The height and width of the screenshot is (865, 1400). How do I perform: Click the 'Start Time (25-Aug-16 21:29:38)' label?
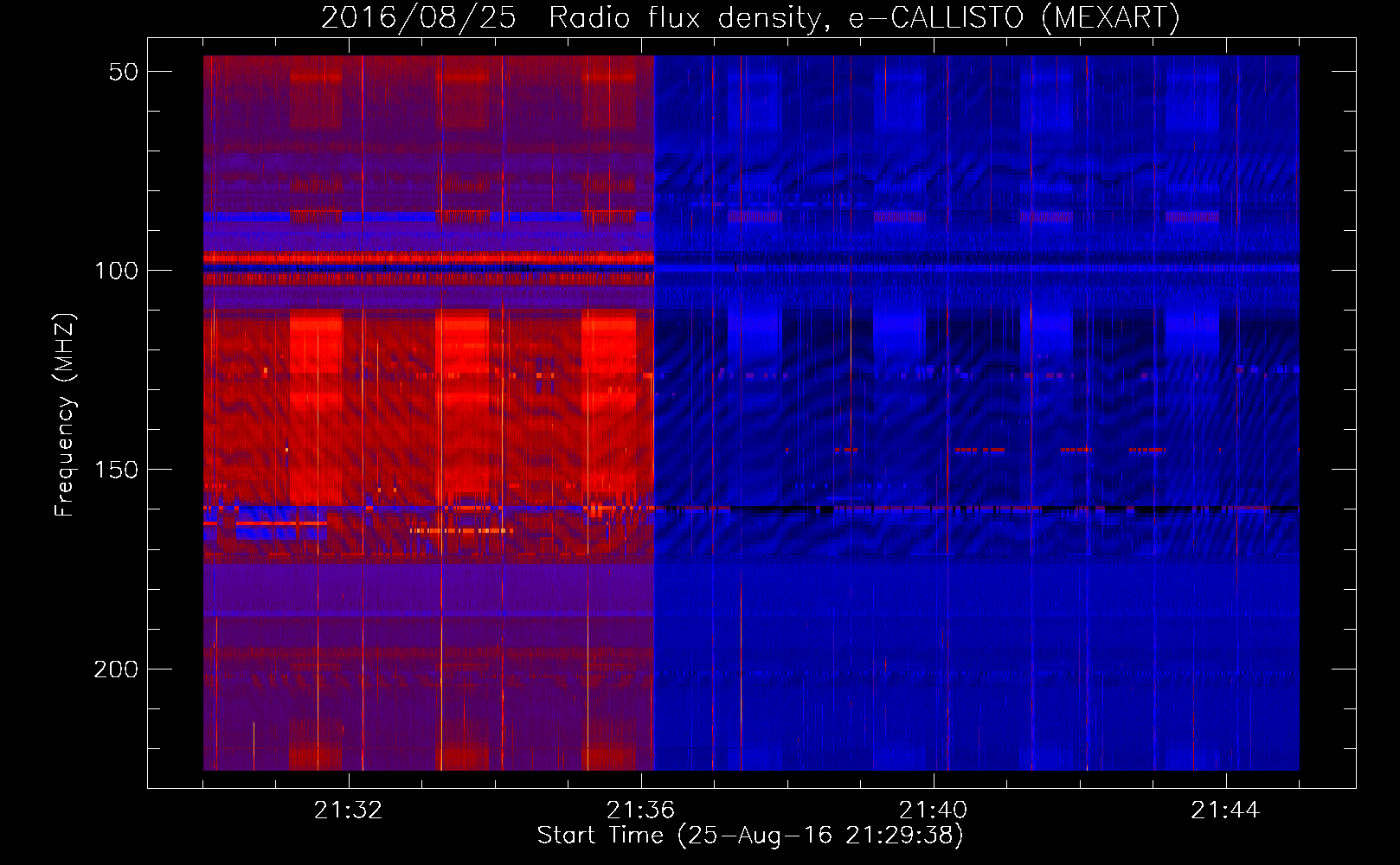coord(750,836)
